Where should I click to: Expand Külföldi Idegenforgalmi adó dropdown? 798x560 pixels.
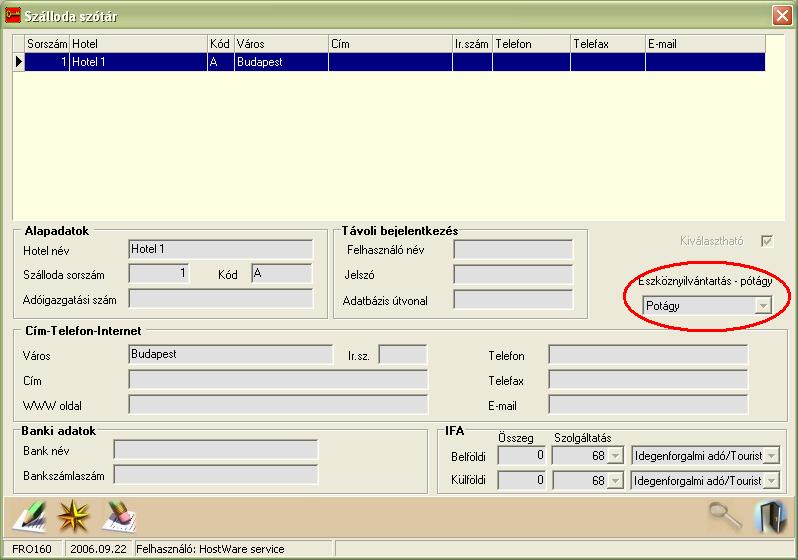point(772,480)
